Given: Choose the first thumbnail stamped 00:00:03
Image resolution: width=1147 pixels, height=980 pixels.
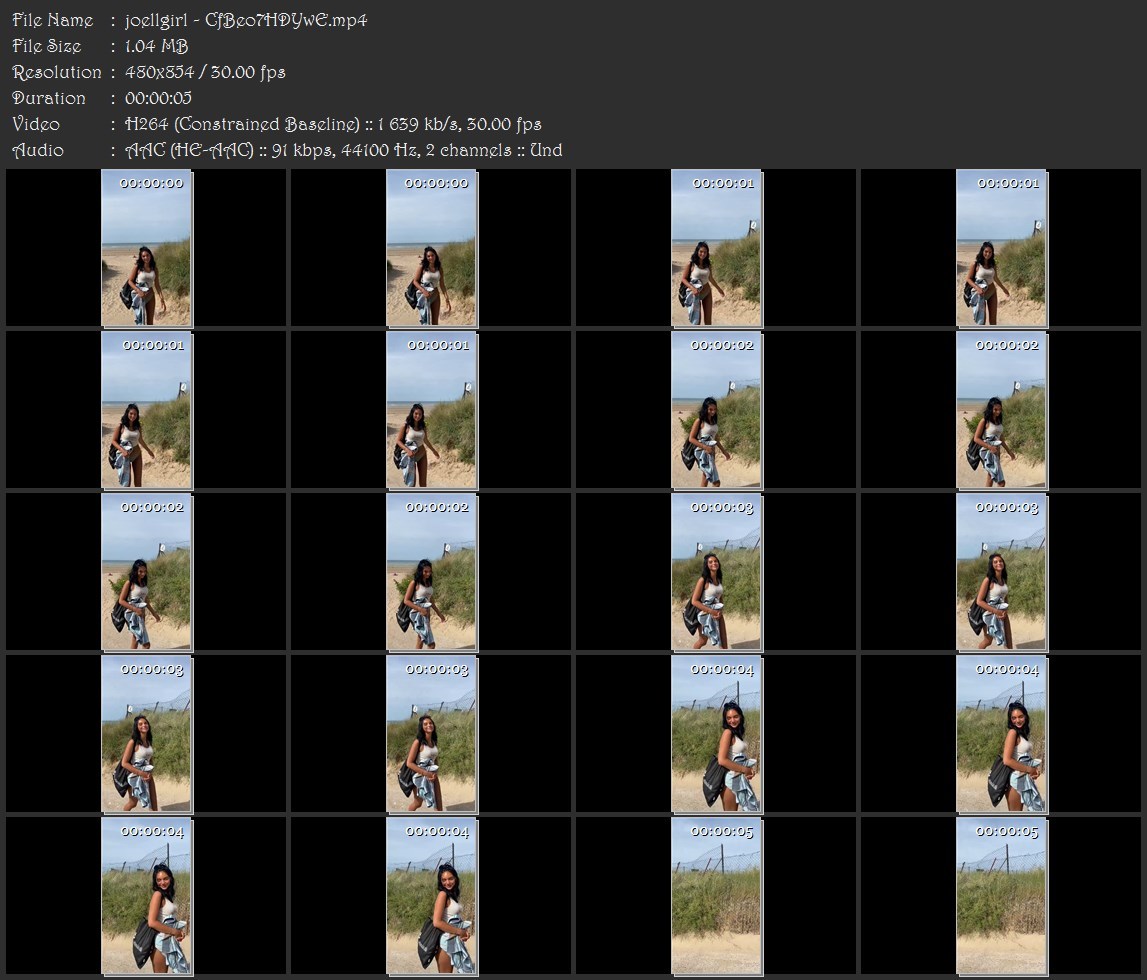Looking at the screenshot, I should [716, 572].
